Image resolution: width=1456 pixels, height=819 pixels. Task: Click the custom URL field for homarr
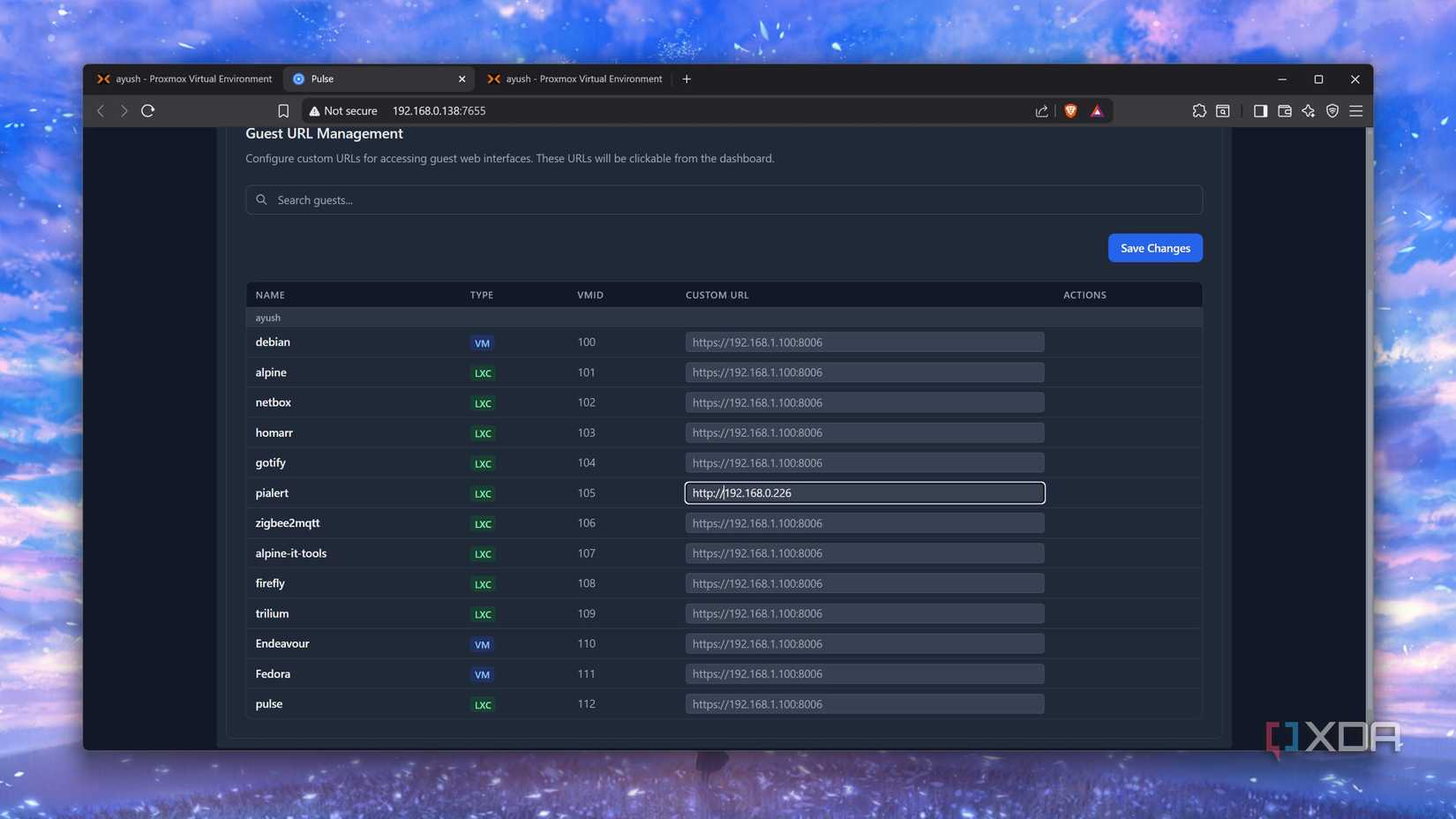coord(865,432)
